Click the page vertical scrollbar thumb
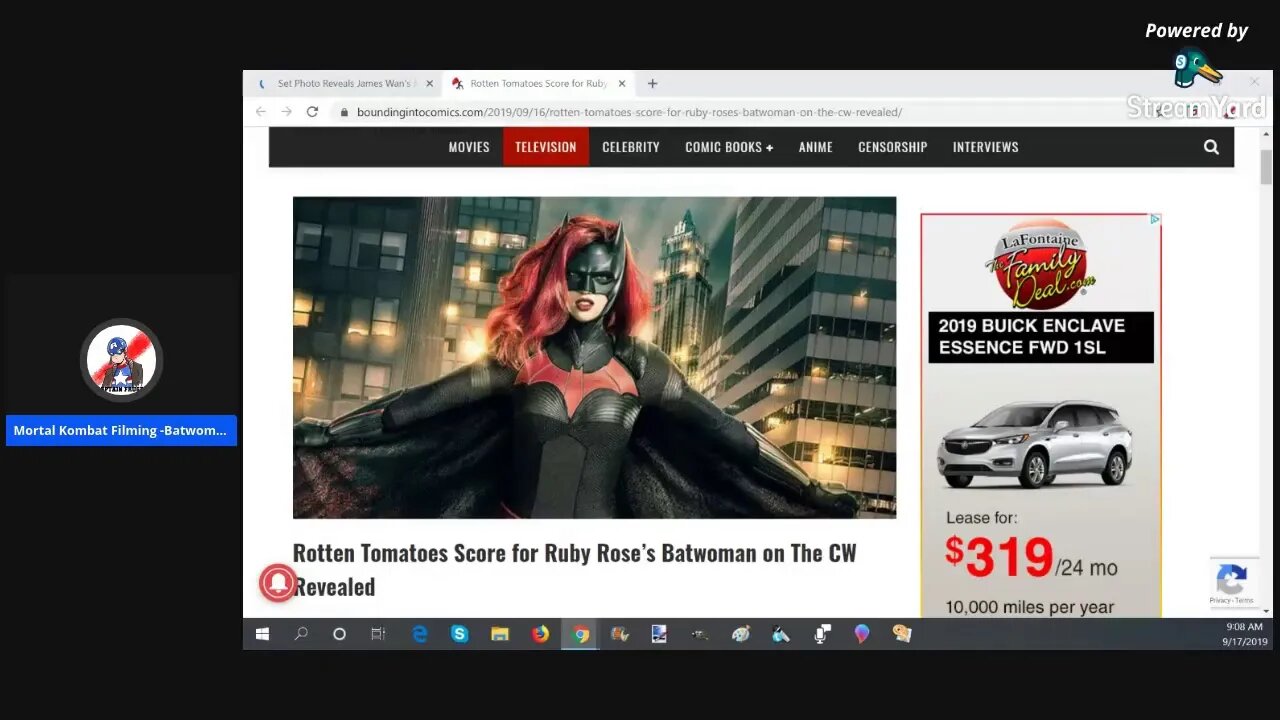 1266,167
